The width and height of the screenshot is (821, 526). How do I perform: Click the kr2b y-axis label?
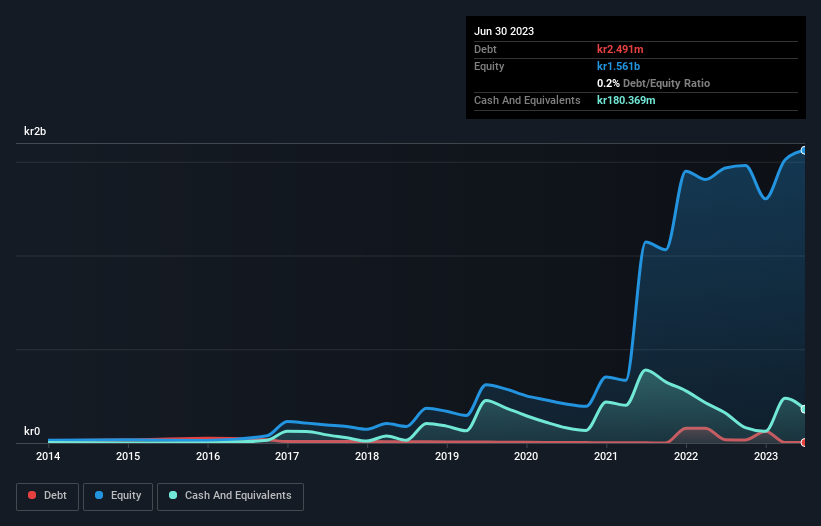click(x=35, y=131)
